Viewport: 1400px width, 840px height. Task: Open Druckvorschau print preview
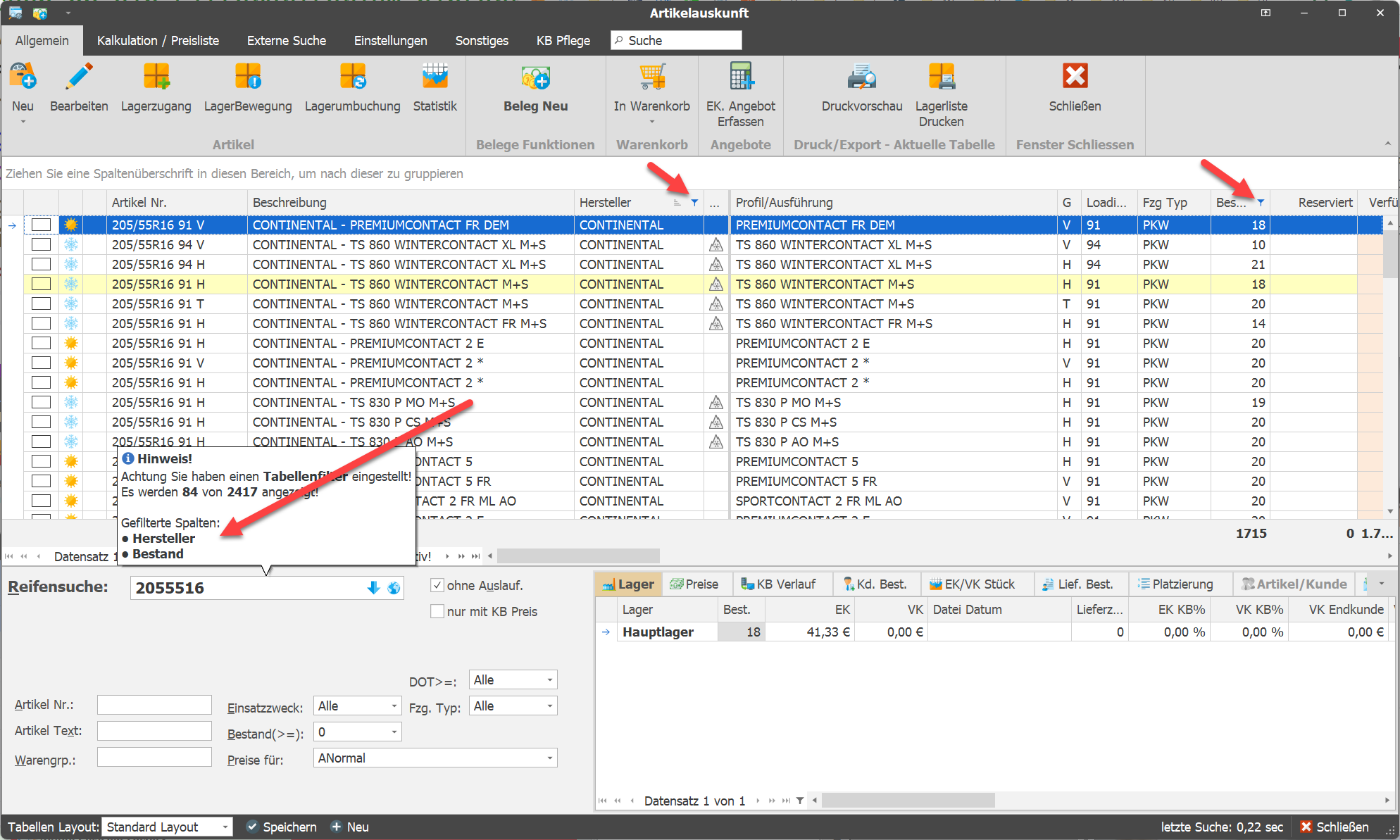(862, 77)
